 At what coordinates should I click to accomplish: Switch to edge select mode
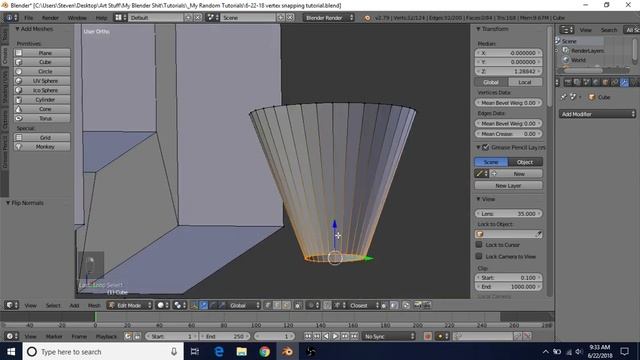click(278, 305)
